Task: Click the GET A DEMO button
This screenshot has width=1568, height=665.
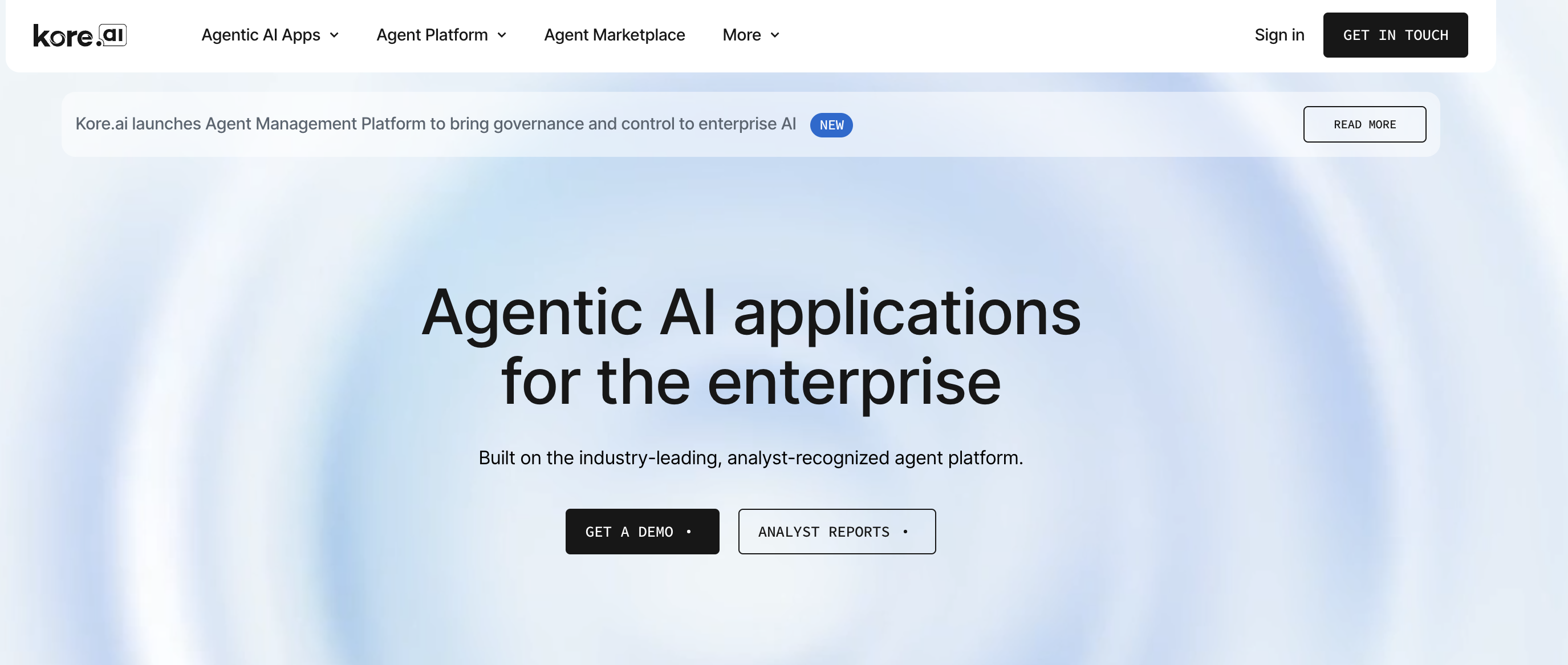Action: click(x=642, y=532)
